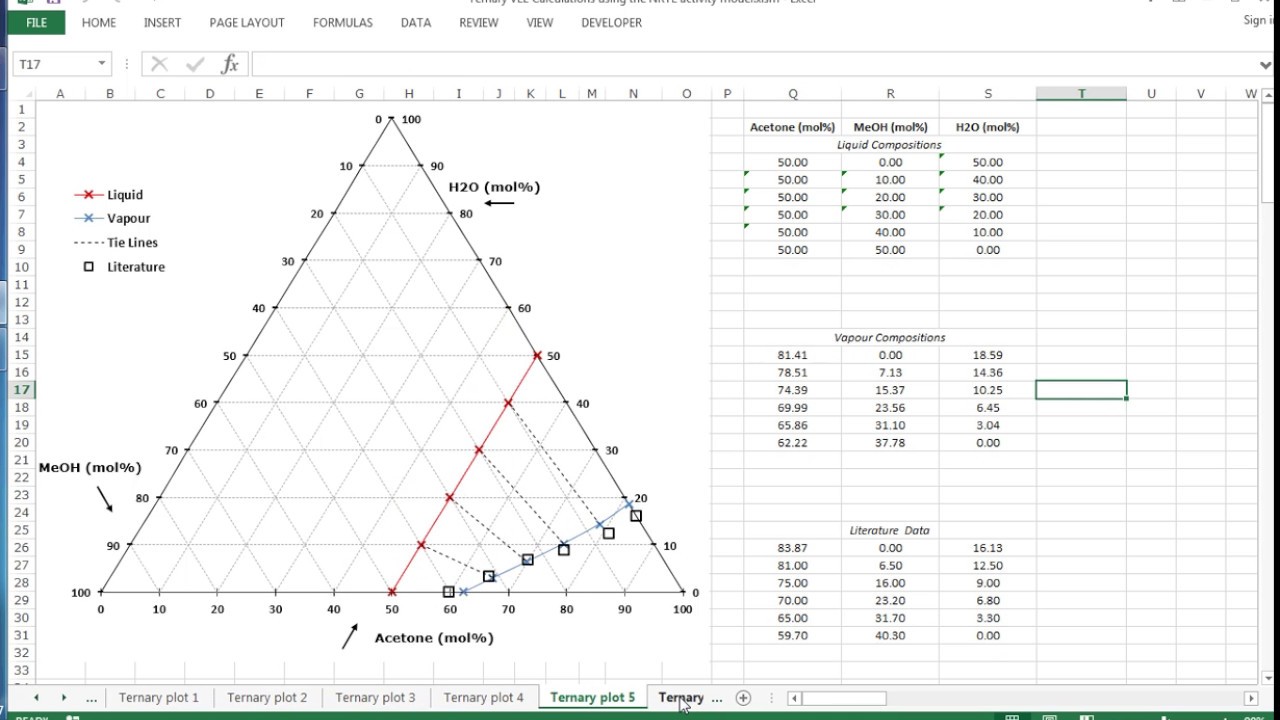Screen dimensions: 1280x720
Task: Click the New Sheet plus icon
Action: point(743,698)
